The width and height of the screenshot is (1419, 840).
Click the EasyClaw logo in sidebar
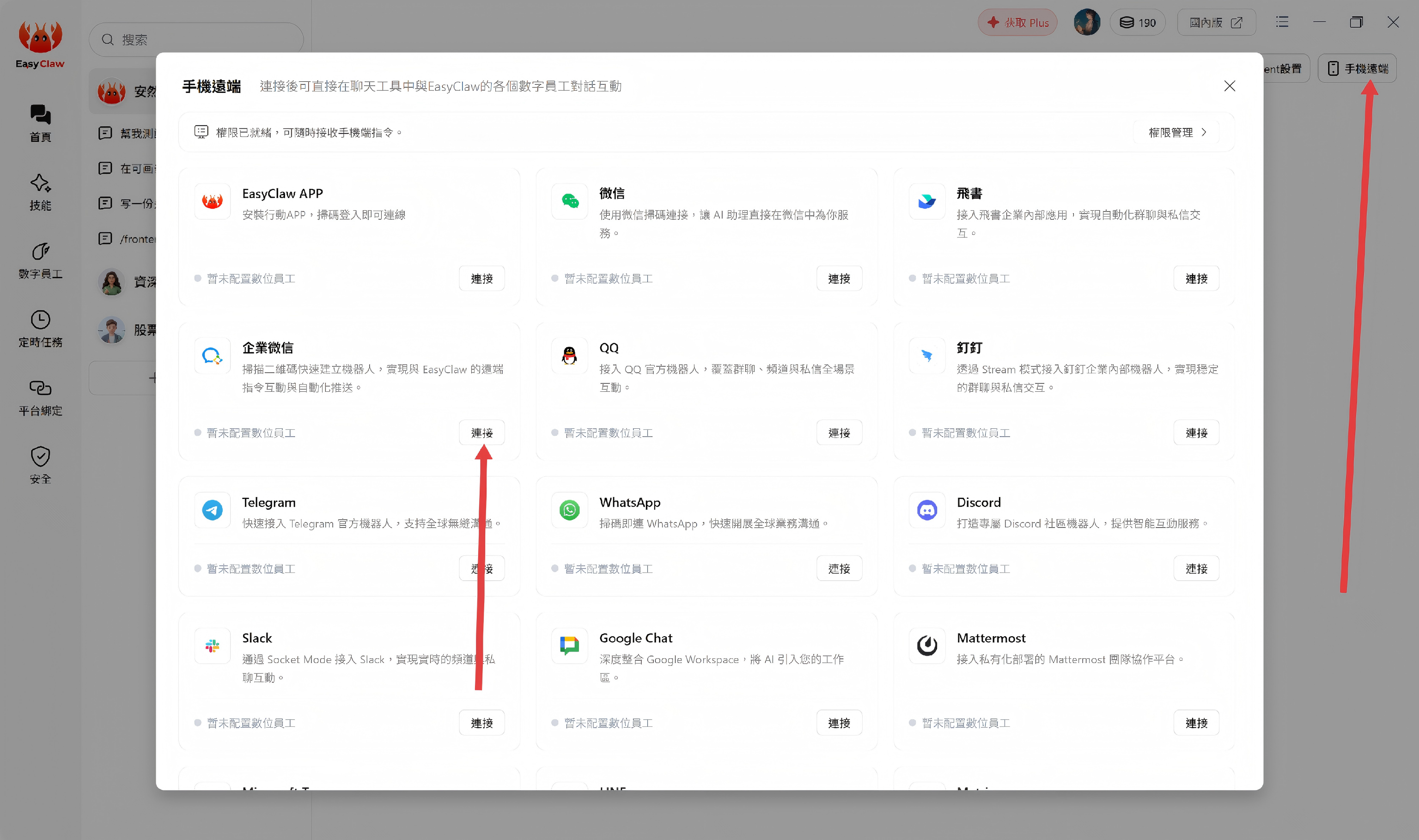coord(40,45)
